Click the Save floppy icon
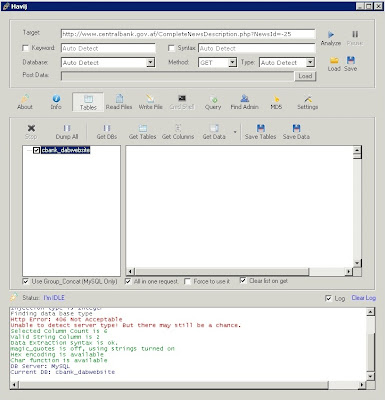 click(x=351, y=60)
